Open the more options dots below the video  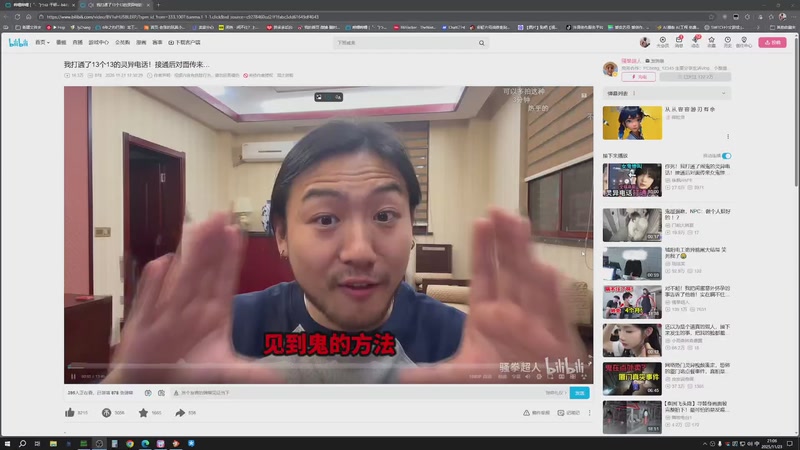(589, 412)
